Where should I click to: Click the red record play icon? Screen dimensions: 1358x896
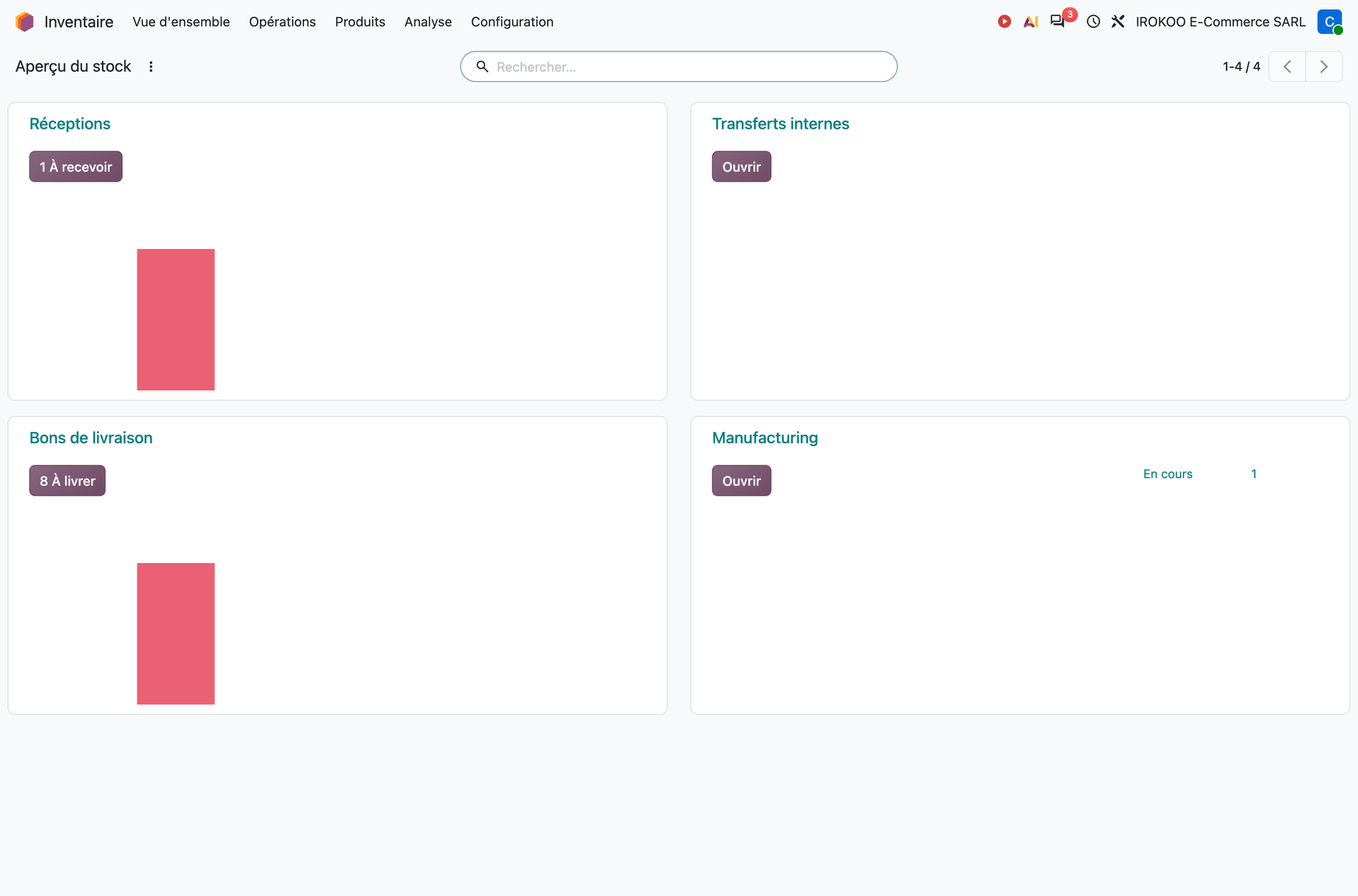[x=1004, y=22]
